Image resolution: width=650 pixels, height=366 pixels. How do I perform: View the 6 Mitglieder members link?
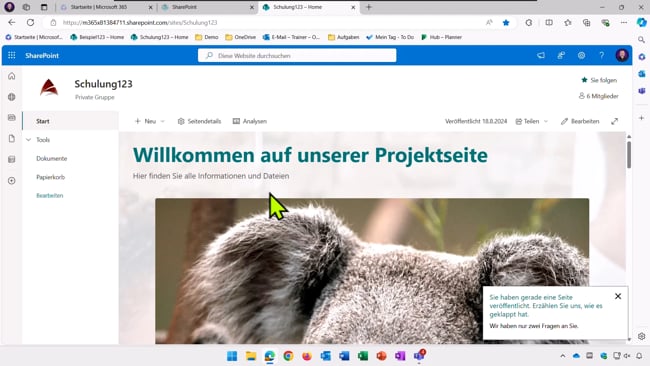click(x=599, y=96)
